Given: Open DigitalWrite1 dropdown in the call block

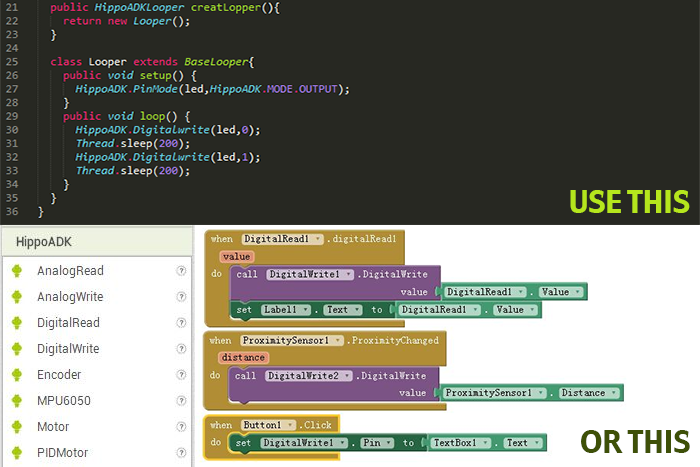Looking at the screenshot, I should pyautogui.click(x=310, y=274).
